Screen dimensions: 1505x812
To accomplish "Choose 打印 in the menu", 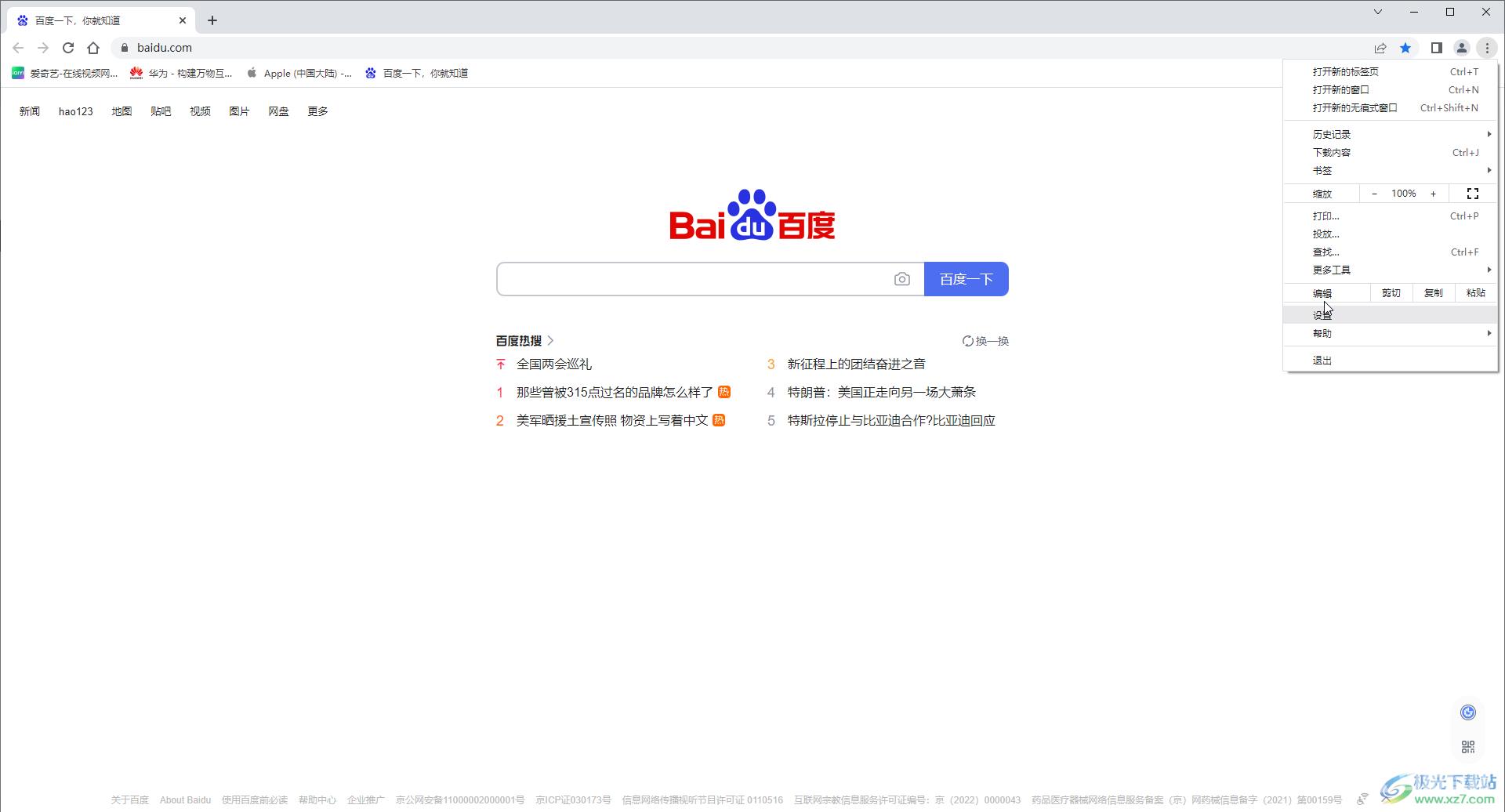I will pos(1391,216).
